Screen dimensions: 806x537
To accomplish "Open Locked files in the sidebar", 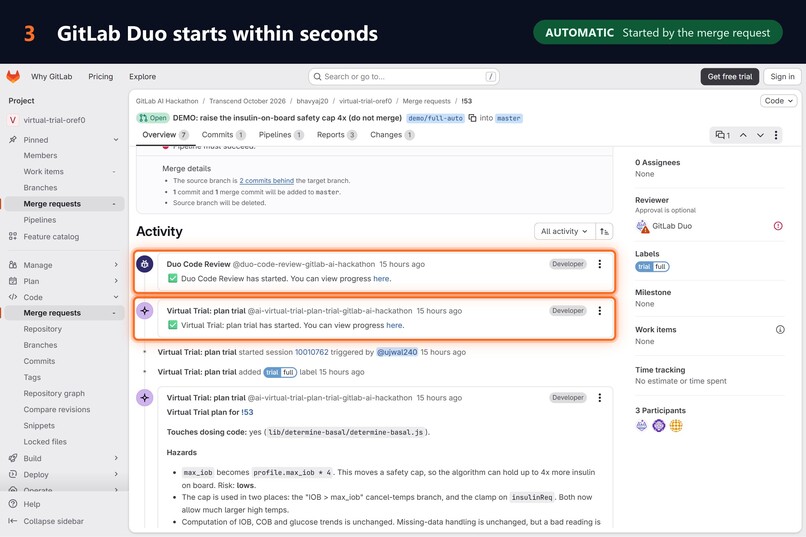I will (45, 442).
